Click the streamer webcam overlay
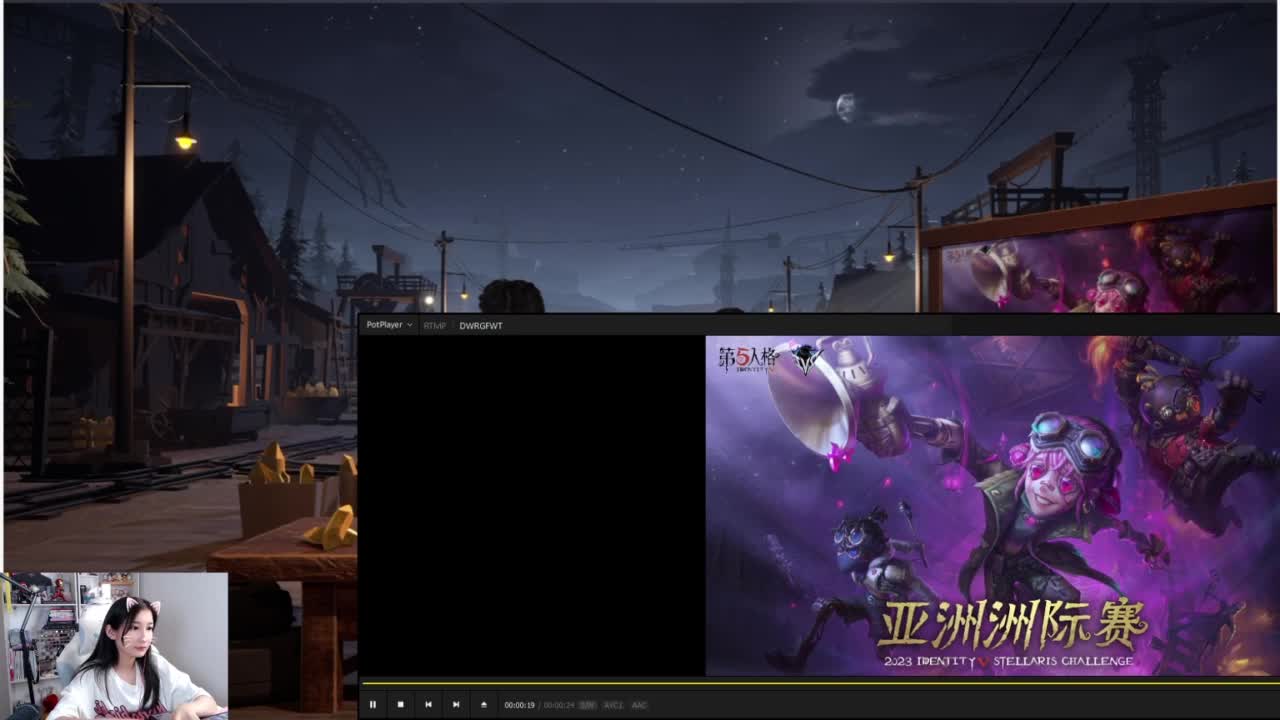The height and width of the screenshot is (720, 1280). pos(115,646)
